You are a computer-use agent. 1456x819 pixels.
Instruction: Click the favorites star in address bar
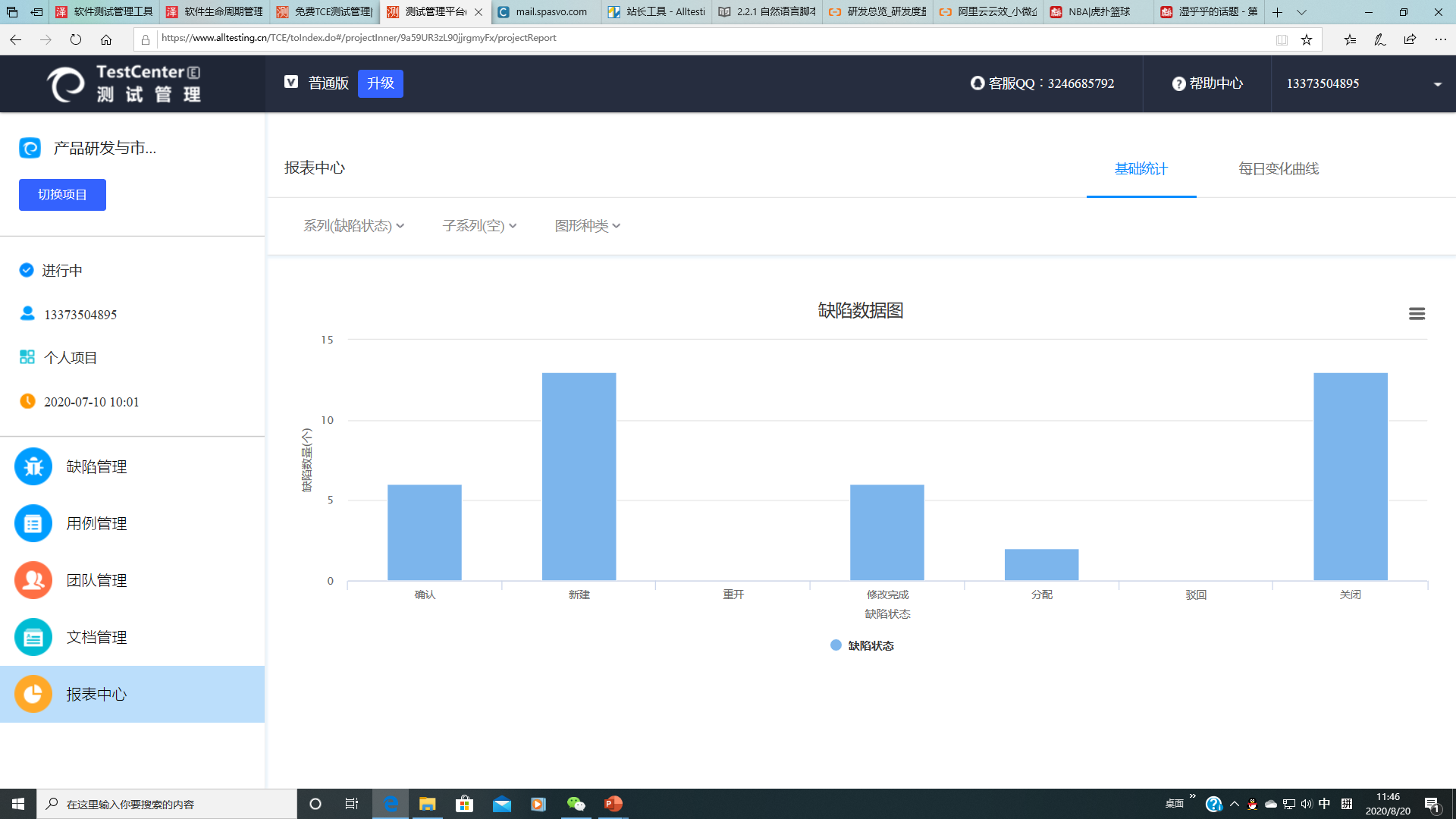tap(1306, 39)
